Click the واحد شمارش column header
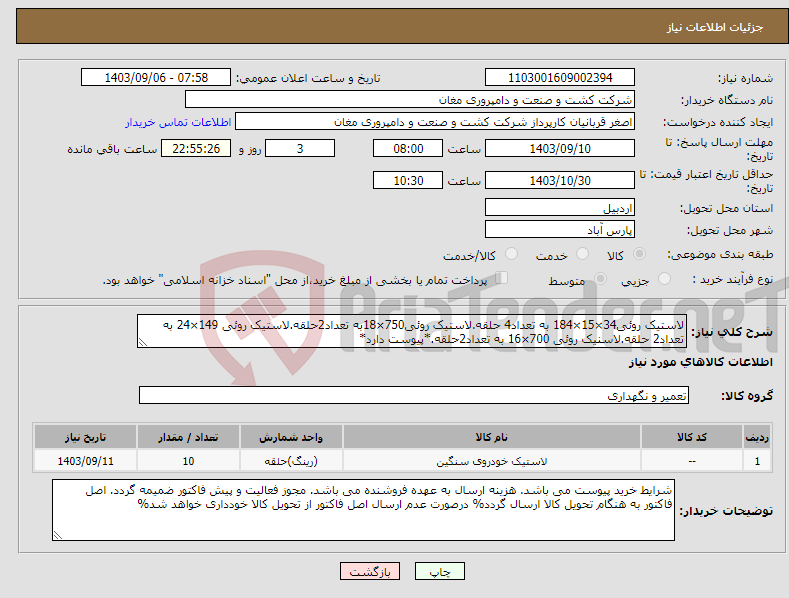The image size is (789, 598). pos(291,437)
